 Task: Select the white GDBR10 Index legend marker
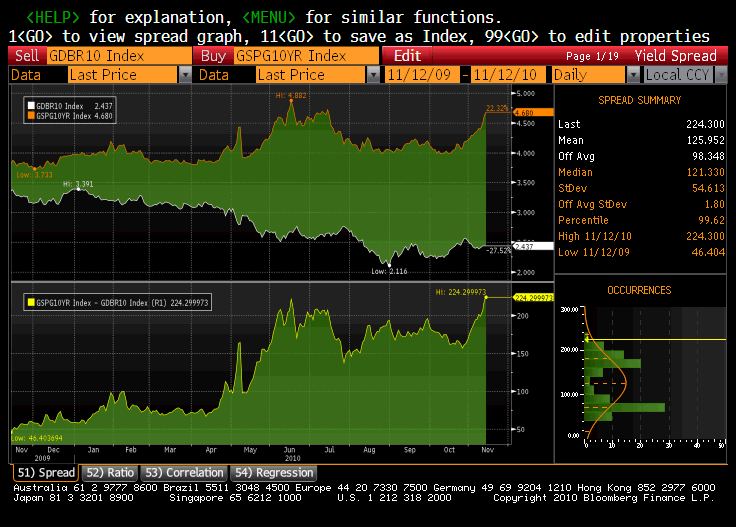(31, 104)
